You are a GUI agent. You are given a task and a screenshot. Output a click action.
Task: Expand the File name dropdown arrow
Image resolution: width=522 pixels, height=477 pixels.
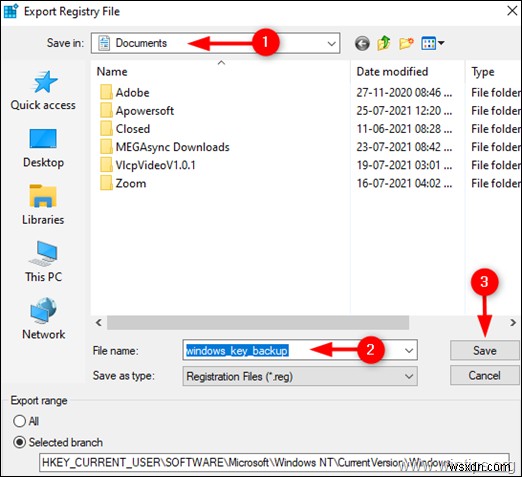point(409,350)
